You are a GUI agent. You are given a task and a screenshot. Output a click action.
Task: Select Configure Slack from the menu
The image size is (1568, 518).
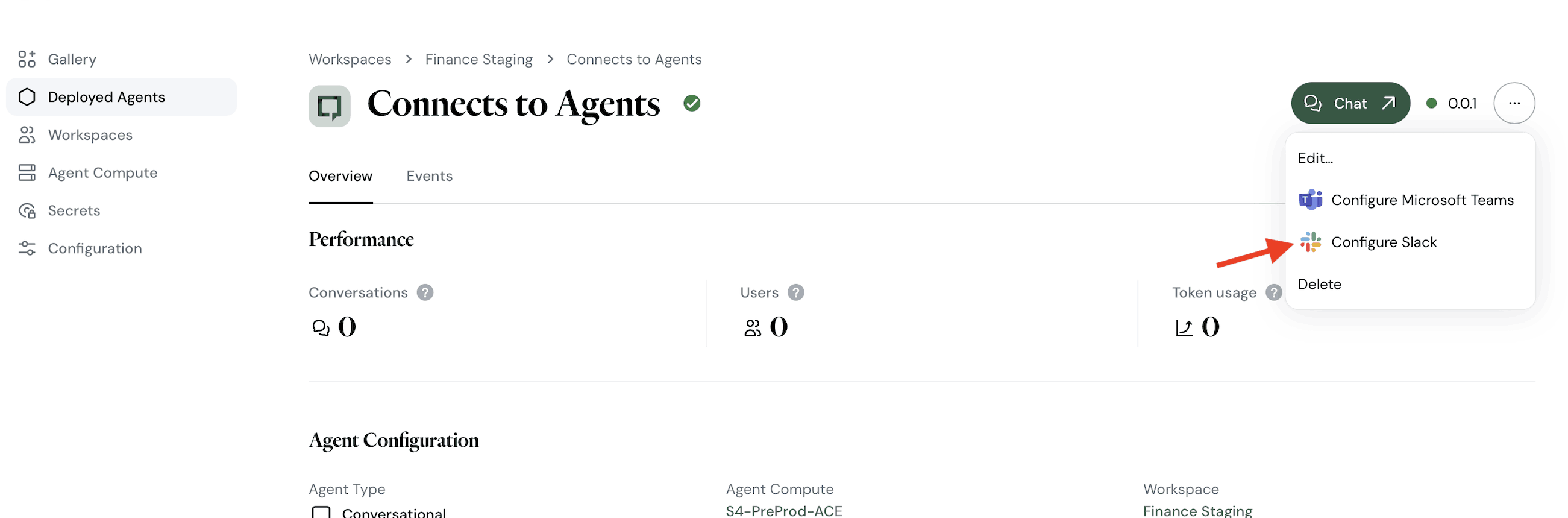pos(1385,242)
